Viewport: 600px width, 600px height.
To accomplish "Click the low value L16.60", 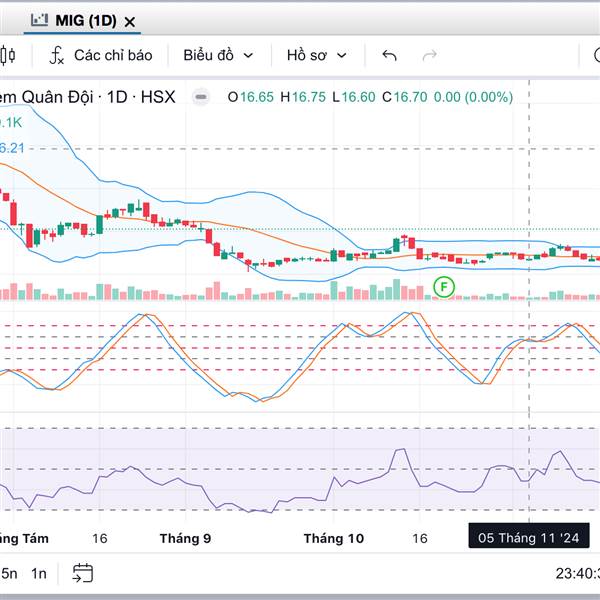I will [354, 97].
